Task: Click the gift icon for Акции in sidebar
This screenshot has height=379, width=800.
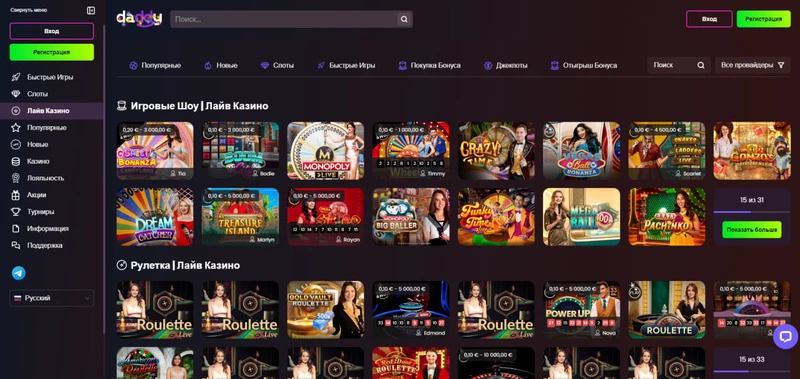Action: (x=16, y=195)
